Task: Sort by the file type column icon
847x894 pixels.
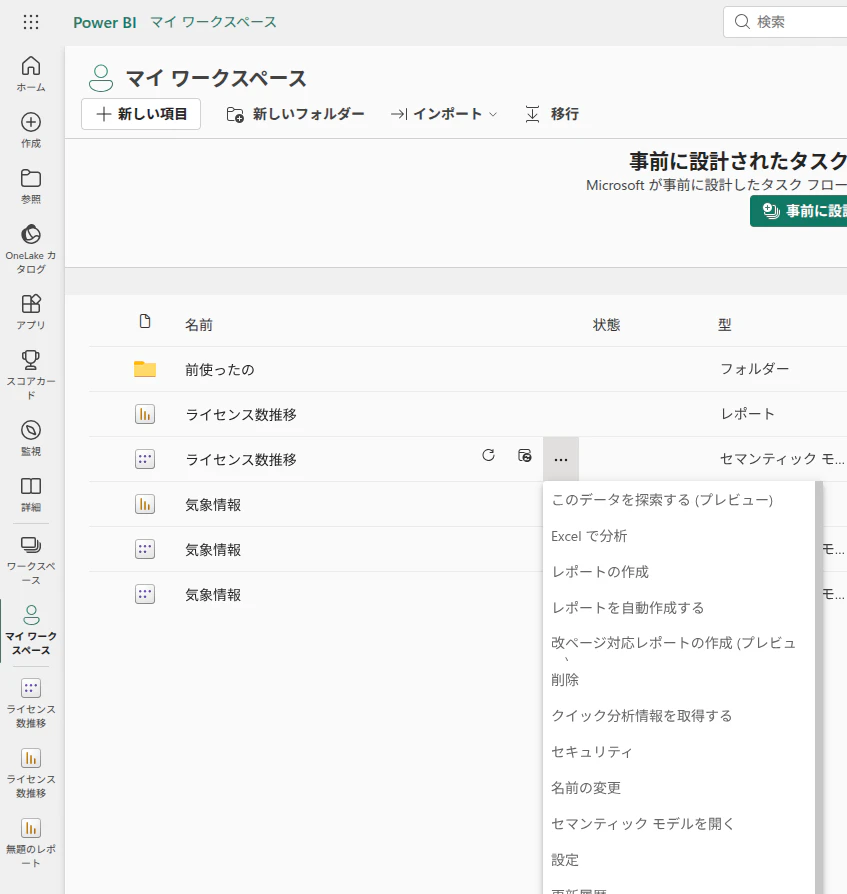Action: click(145, 322)
